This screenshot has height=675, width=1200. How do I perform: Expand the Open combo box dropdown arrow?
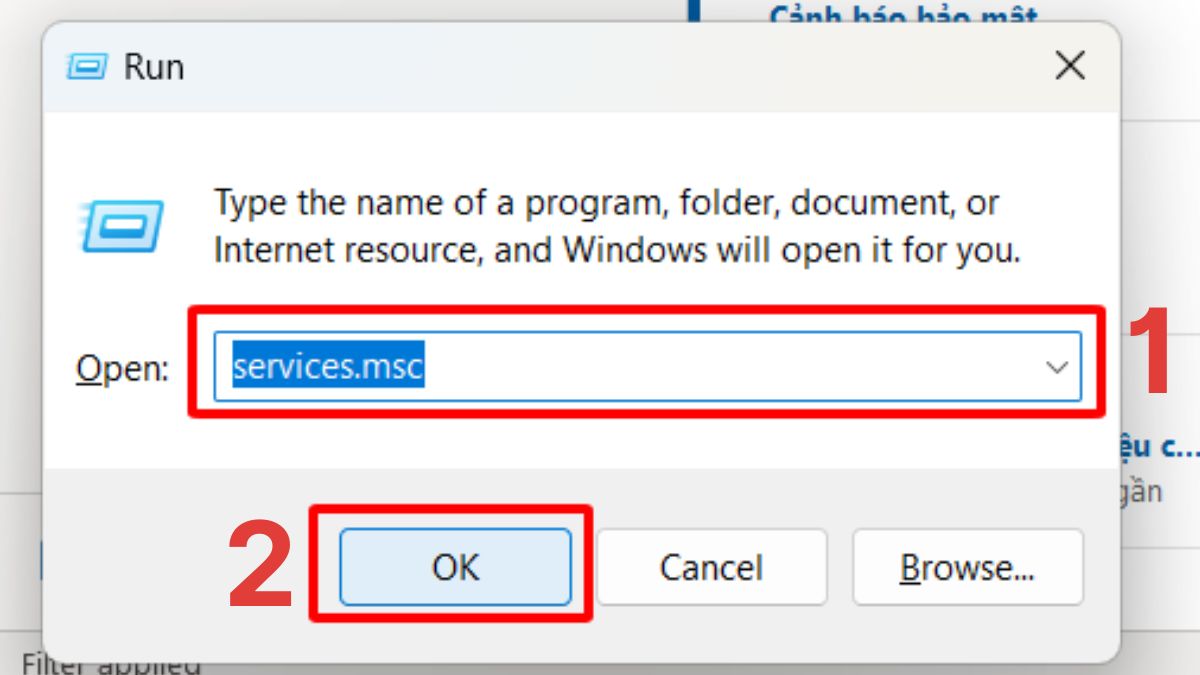(1057, 368)
